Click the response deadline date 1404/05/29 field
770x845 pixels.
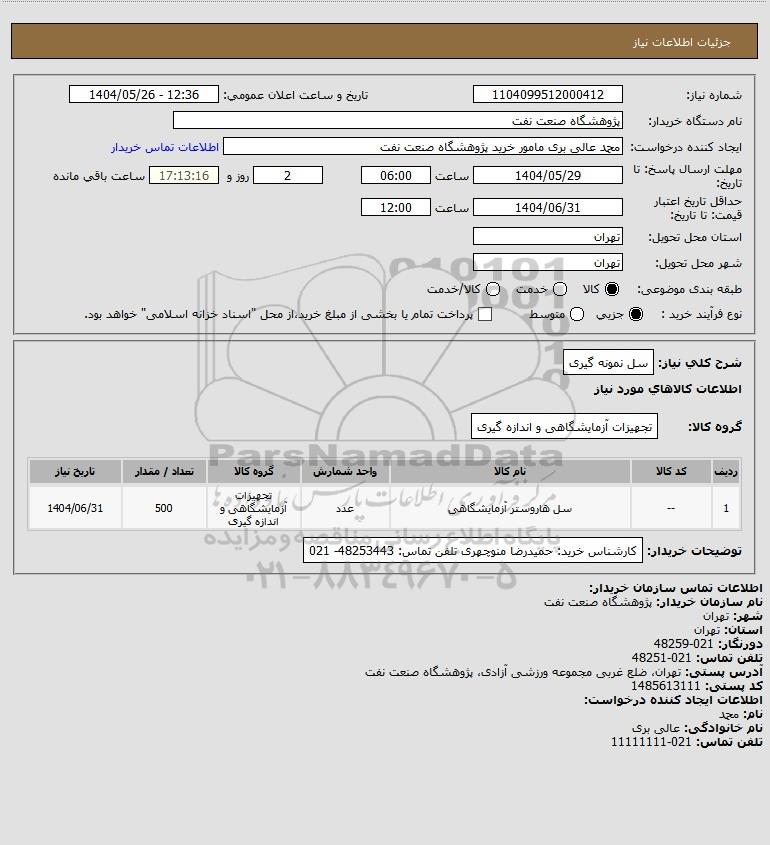(547, 175)
